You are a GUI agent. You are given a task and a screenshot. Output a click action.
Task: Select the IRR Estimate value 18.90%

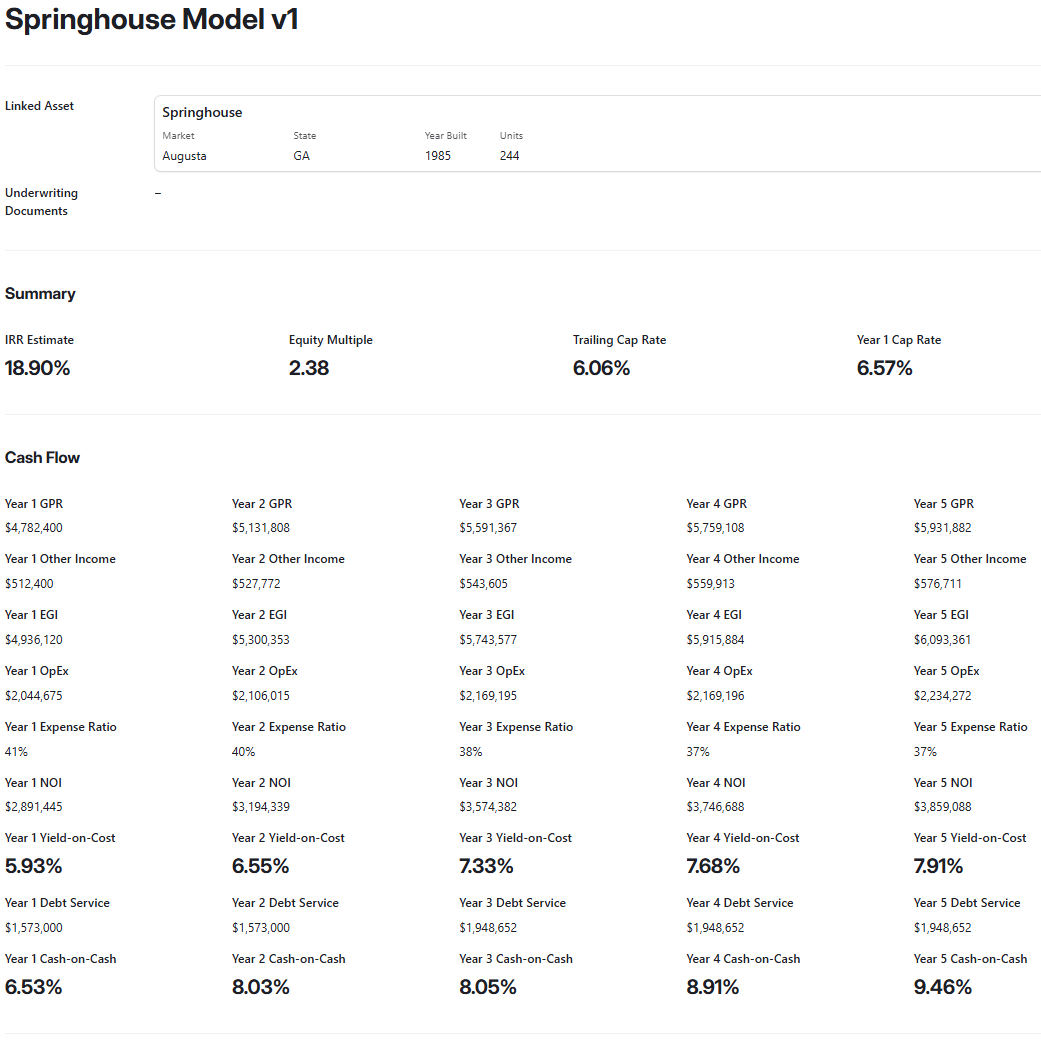pos(37,368)
